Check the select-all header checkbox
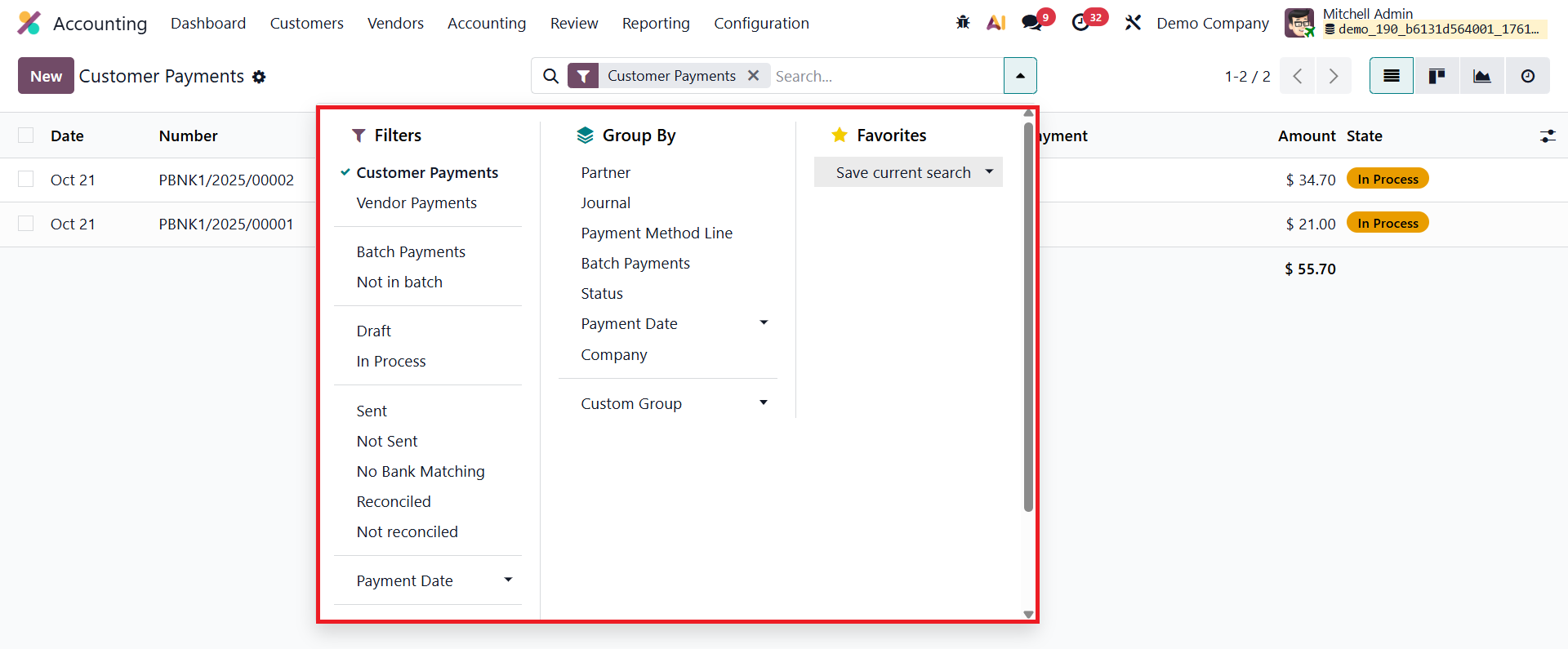Screen dimensions: 1568x649 (26, 136)
